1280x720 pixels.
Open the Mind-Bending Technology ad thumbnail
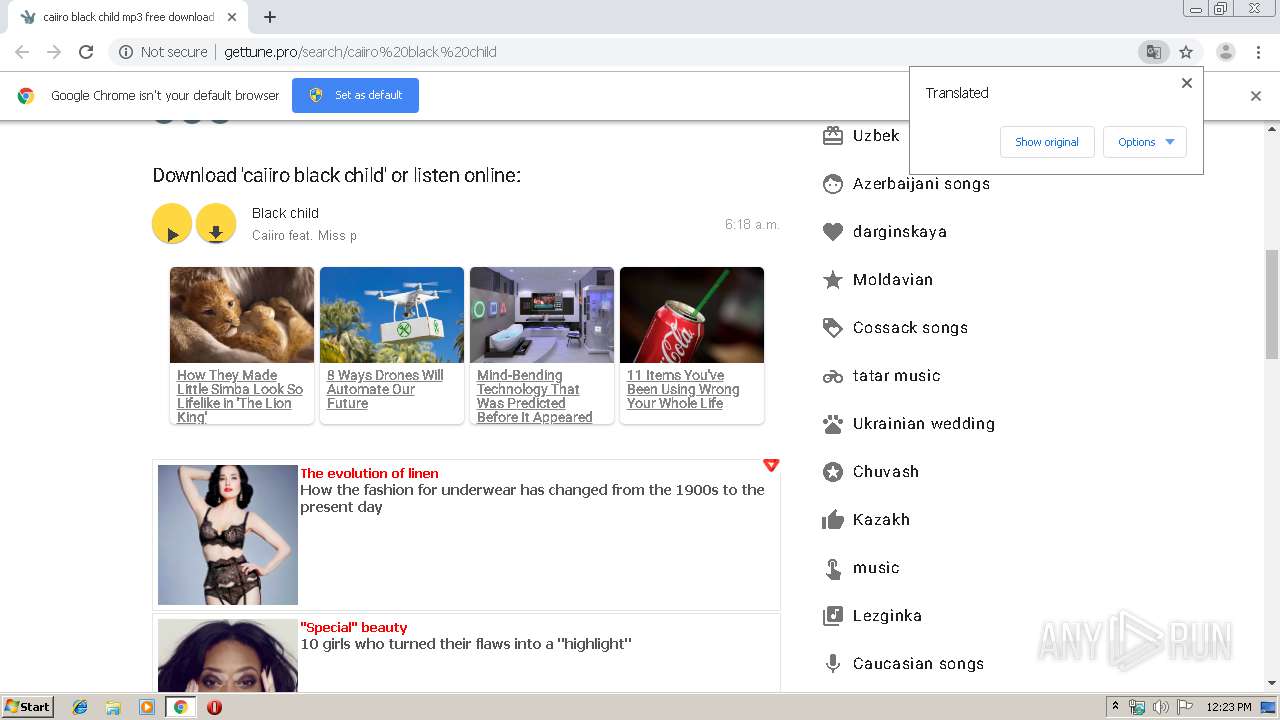pyautogui.click(x=542, y=315)
